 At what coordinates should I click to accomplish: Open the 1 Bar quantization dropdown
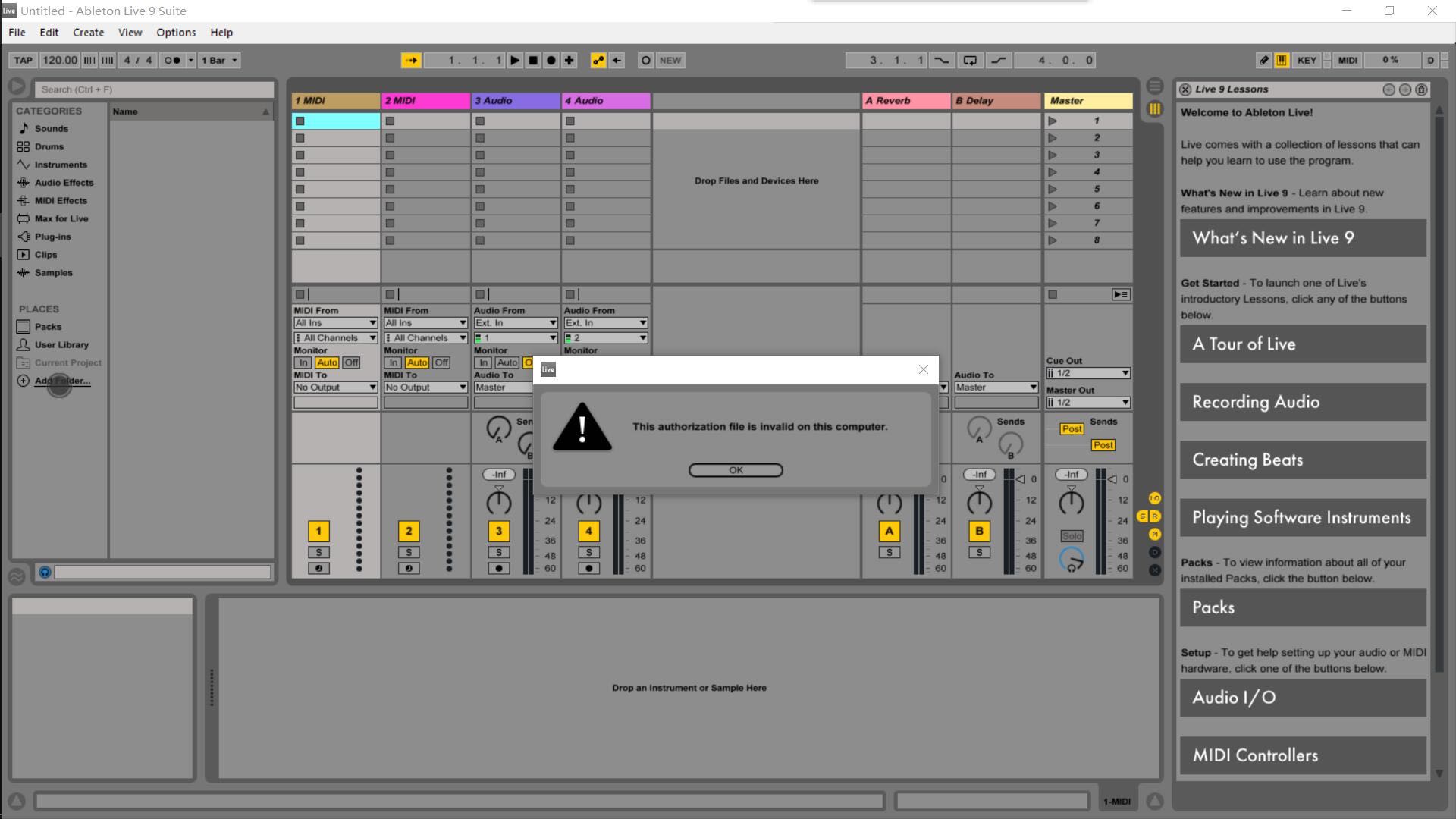tap(219, 61)
